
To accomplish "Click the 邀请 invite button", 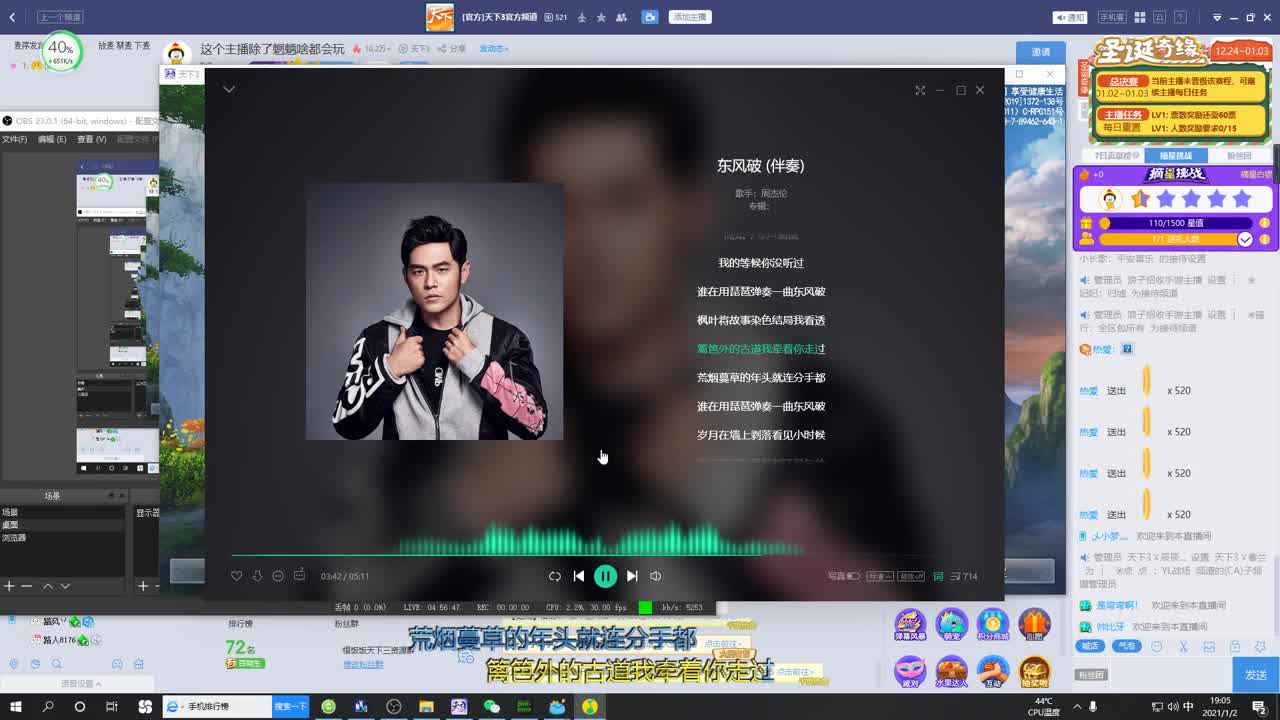I will click(x=1041, y=52).
